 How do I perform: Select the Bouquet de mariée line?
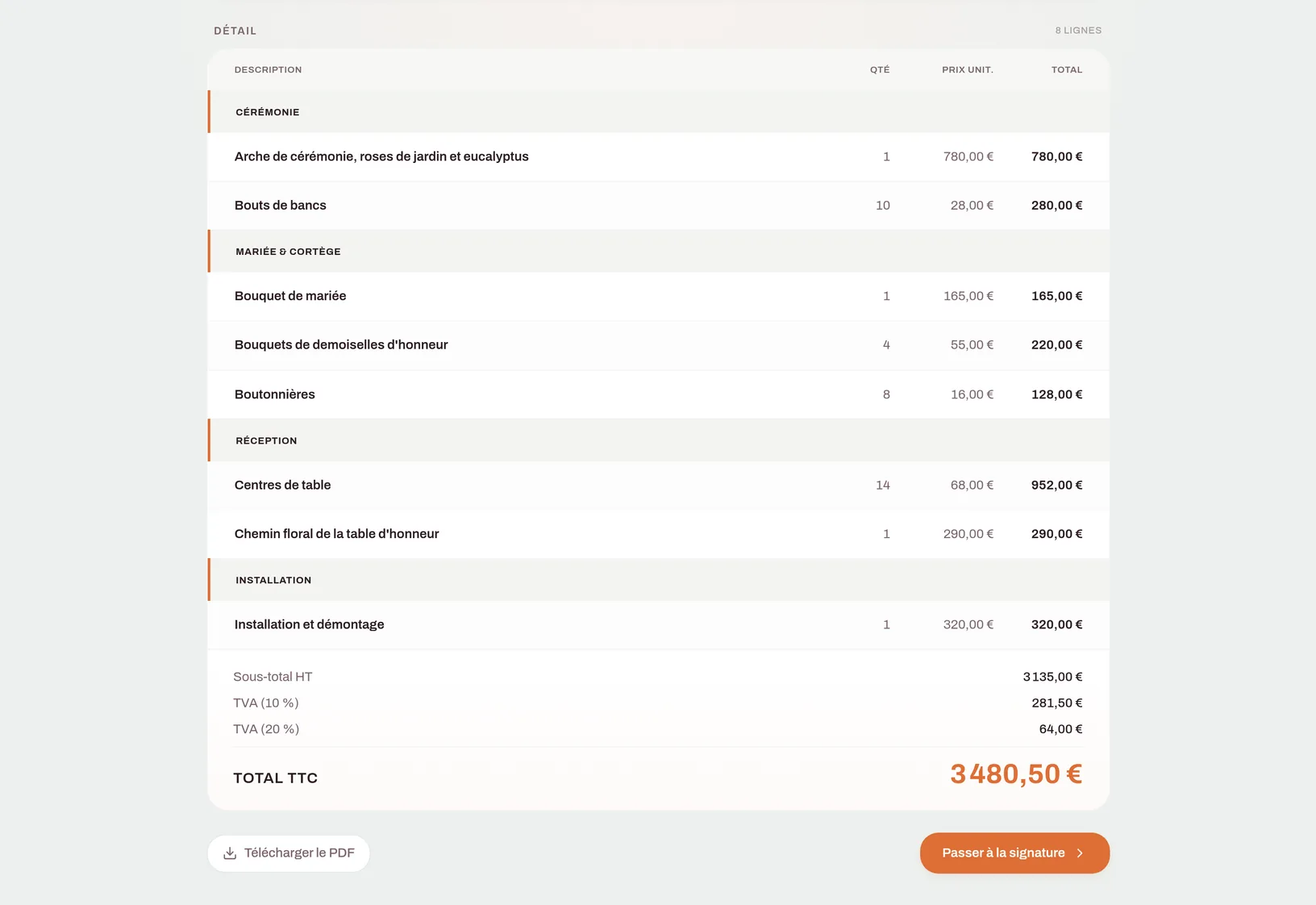(x=659, y=296)
